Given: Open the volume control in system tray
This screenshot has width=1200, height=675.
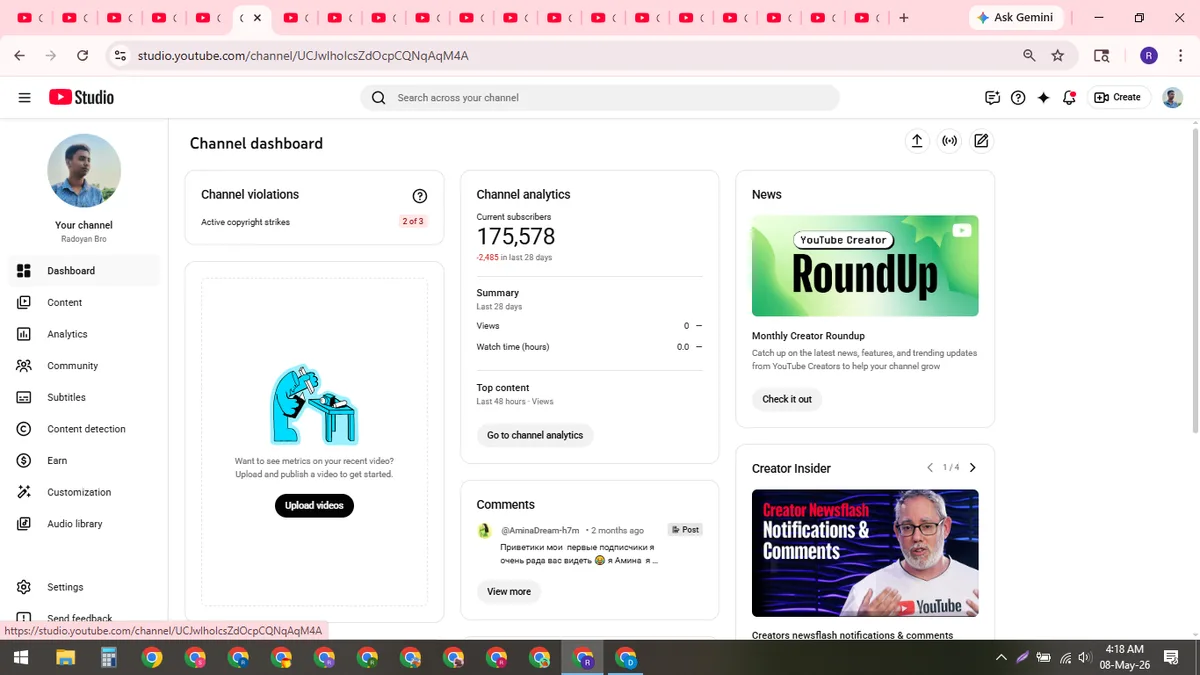Looking at the screenshot, I should [1087, 658].
